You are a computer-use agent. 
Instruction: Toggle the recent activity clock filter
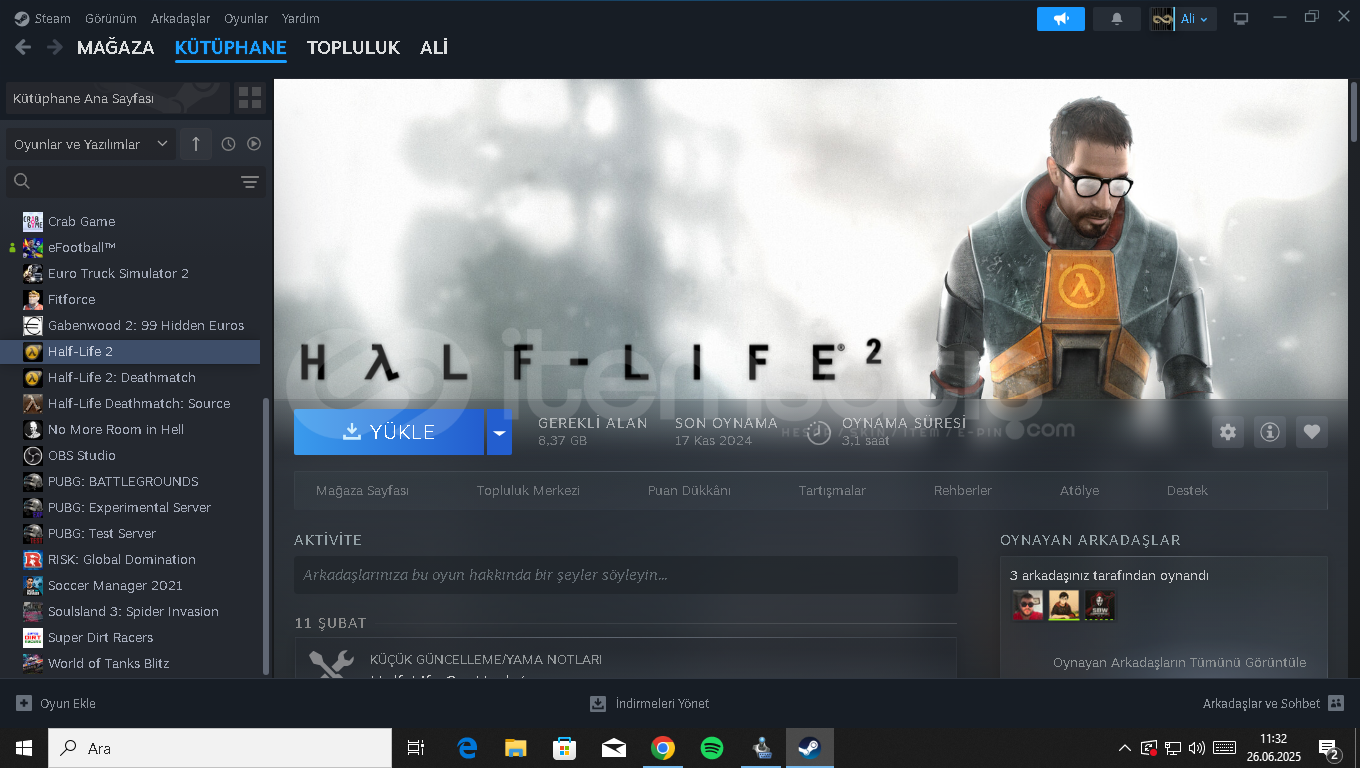click(x=228, y=144)
